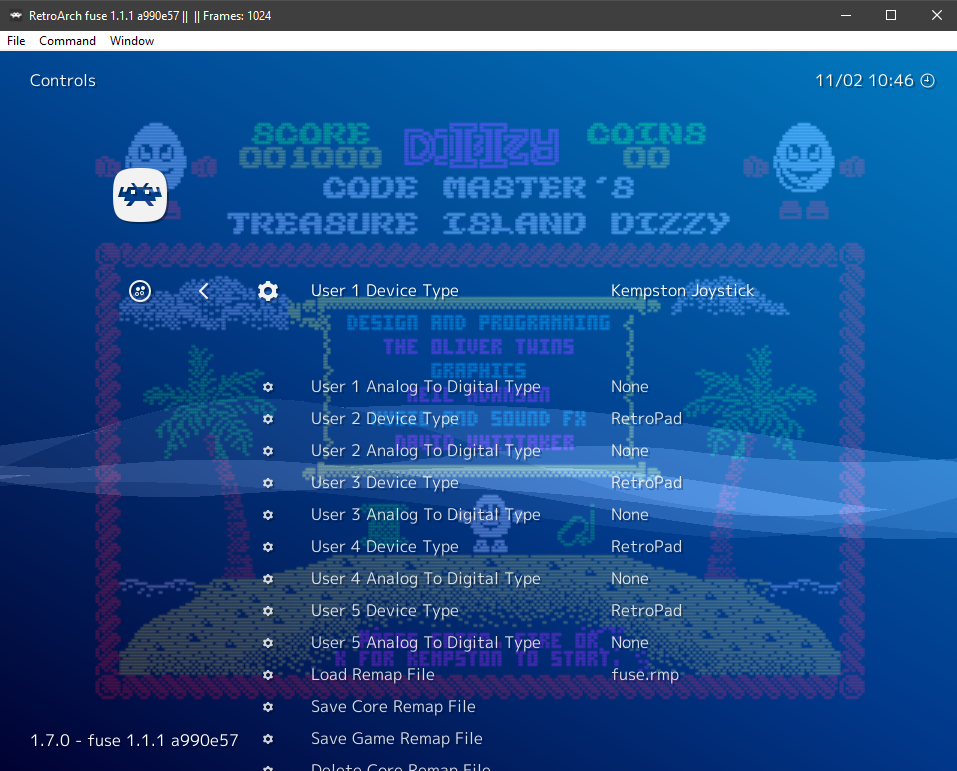Click the Controls menu heading

point(63,81)
